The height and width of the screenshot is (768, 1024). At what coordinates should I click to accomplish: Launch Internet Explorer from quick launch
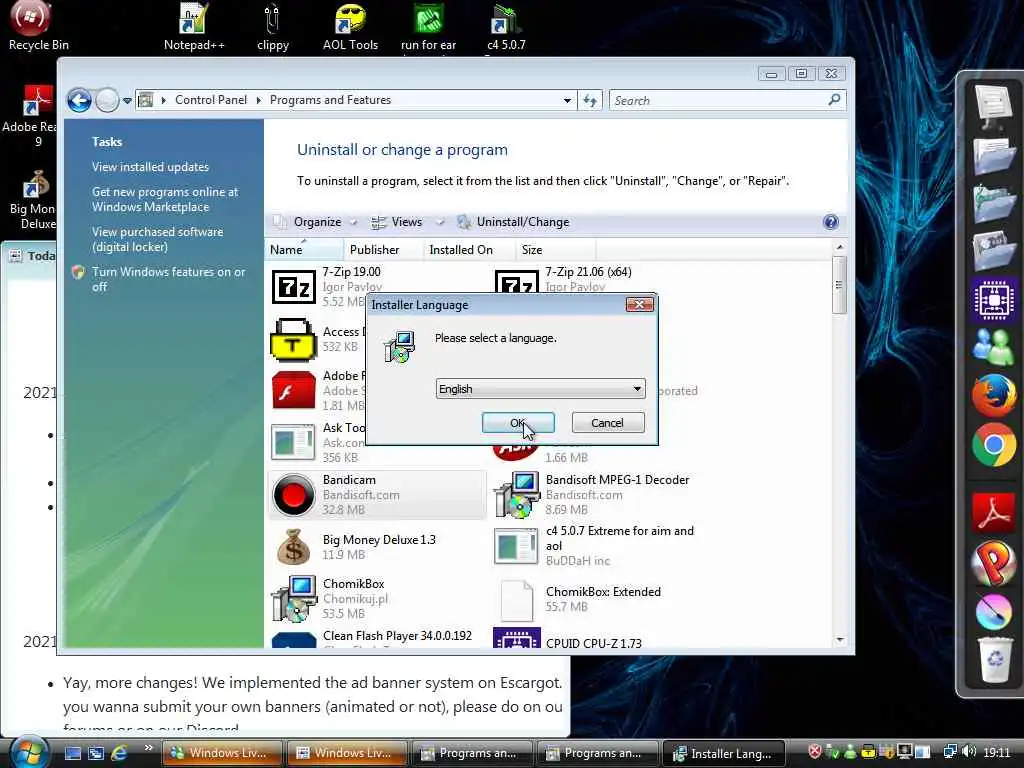[x=119, y=753]
